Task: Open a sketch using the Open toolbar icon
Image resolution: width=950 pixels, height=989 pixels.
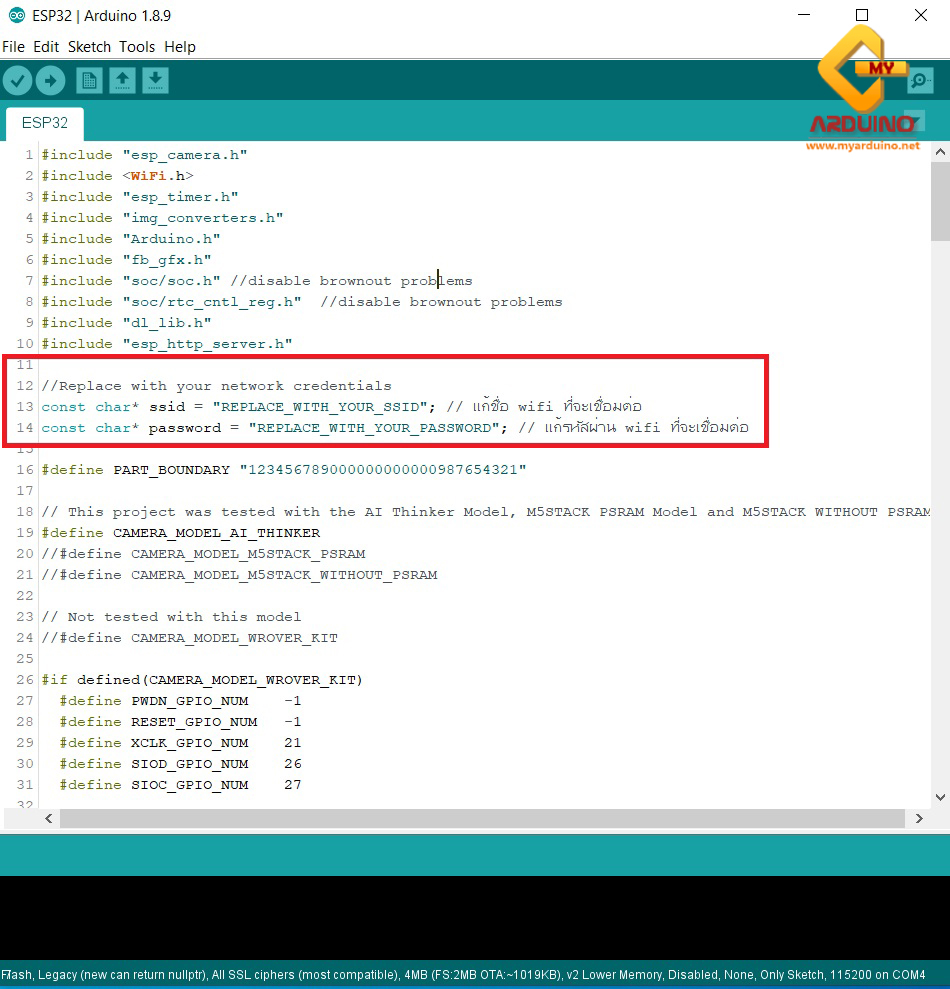Action: 122,80
